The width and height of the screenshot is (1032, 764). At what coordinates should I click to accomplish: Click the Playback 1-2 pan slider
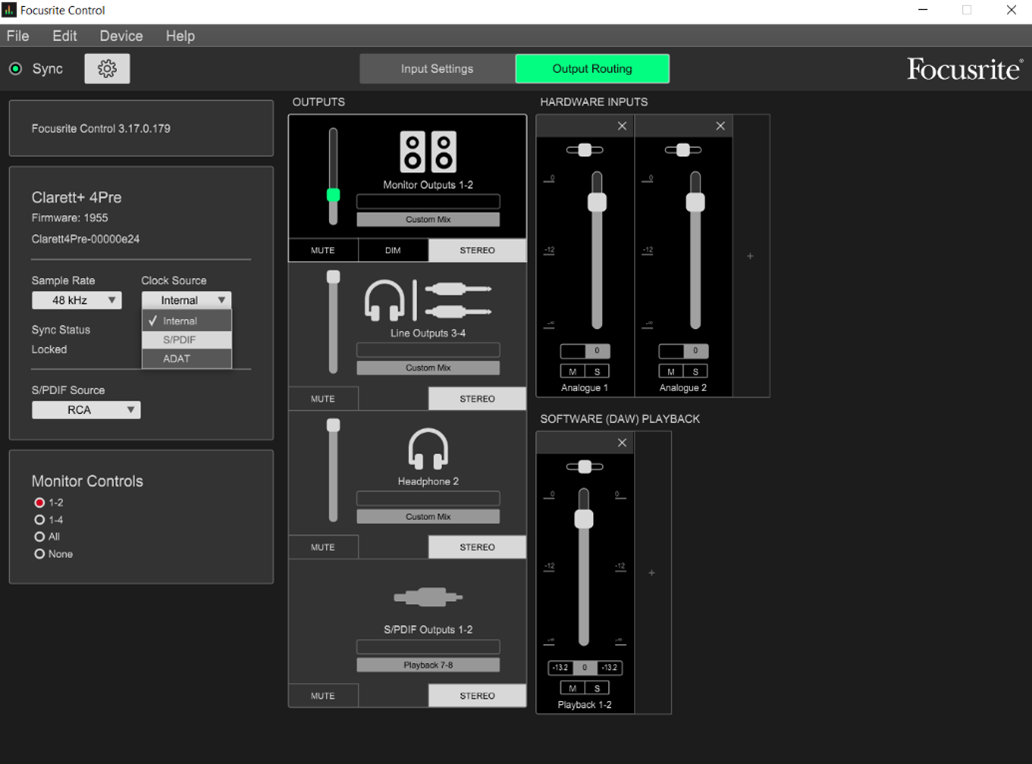(584, 467)
